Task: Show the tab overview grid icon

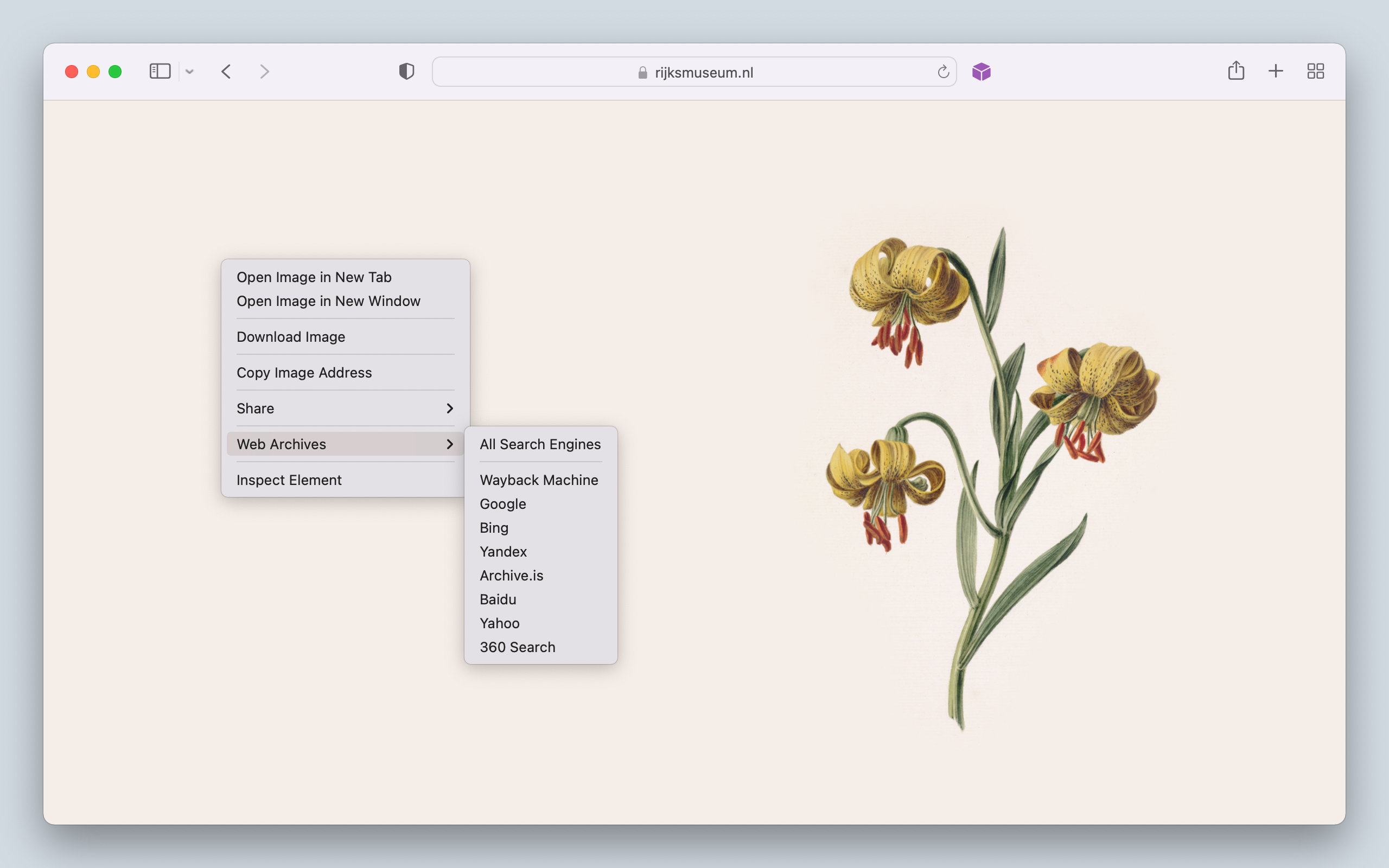Action: pos(1315,71)
